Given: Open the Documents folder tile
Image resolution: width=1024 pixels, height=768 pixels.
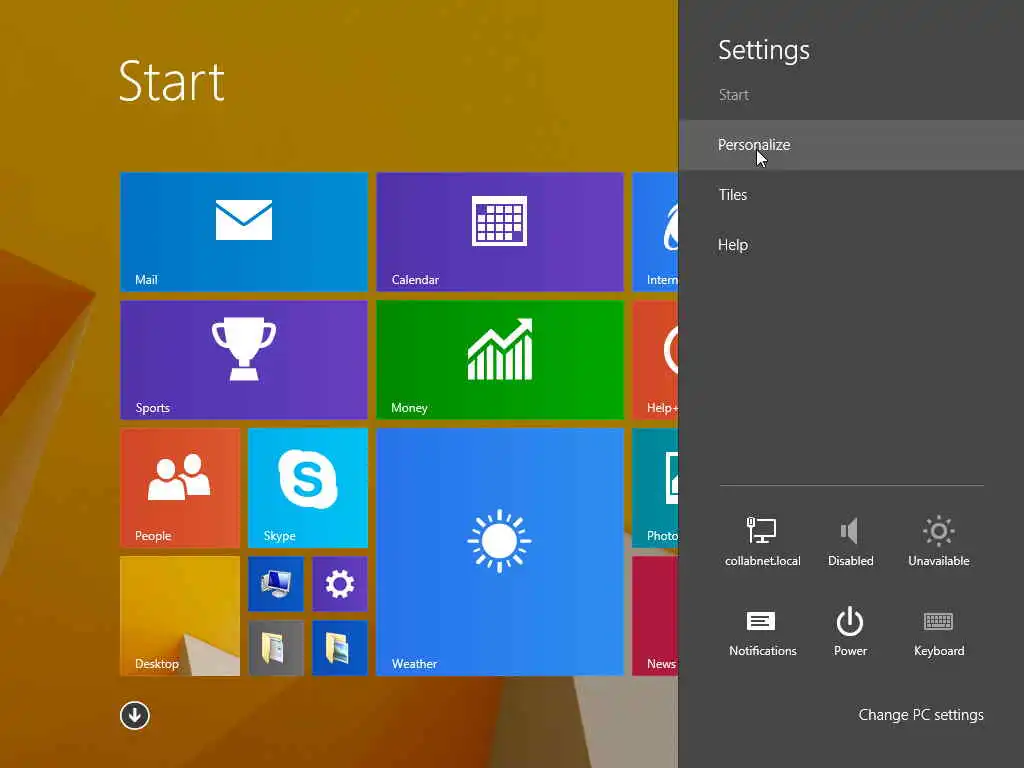Looking at the screenshot, I should 276,647.
